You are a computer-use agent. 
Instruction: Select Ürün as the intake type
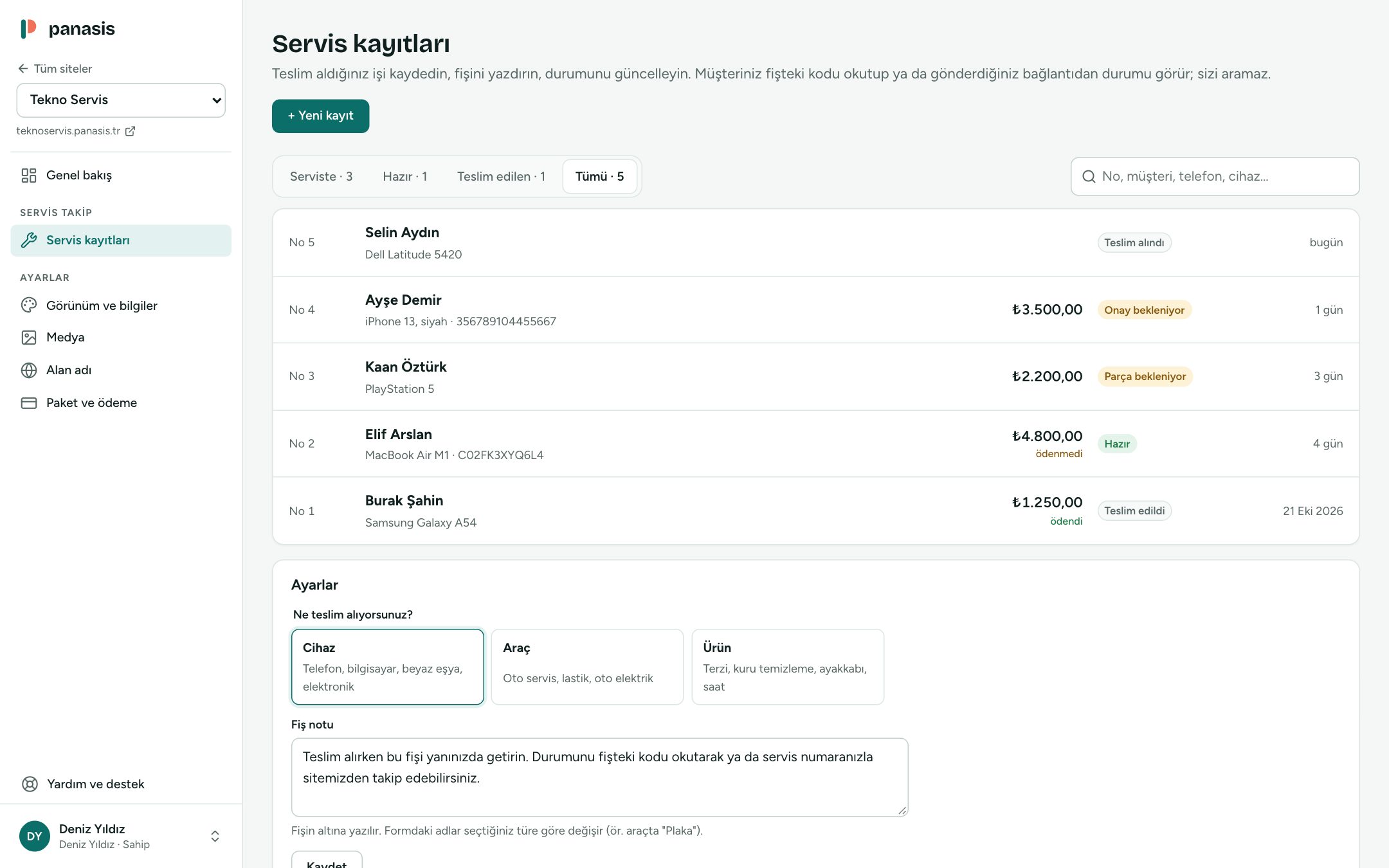coord(788,667)
